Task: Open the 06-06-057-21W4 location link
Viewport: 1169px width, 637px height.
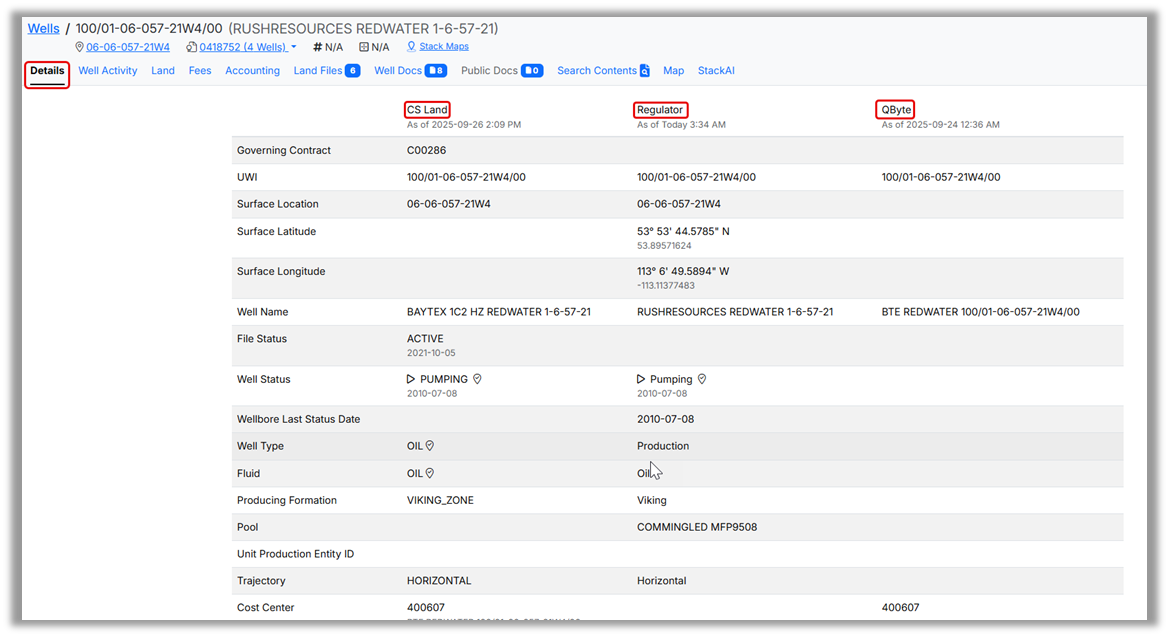Action: point(127,47)
